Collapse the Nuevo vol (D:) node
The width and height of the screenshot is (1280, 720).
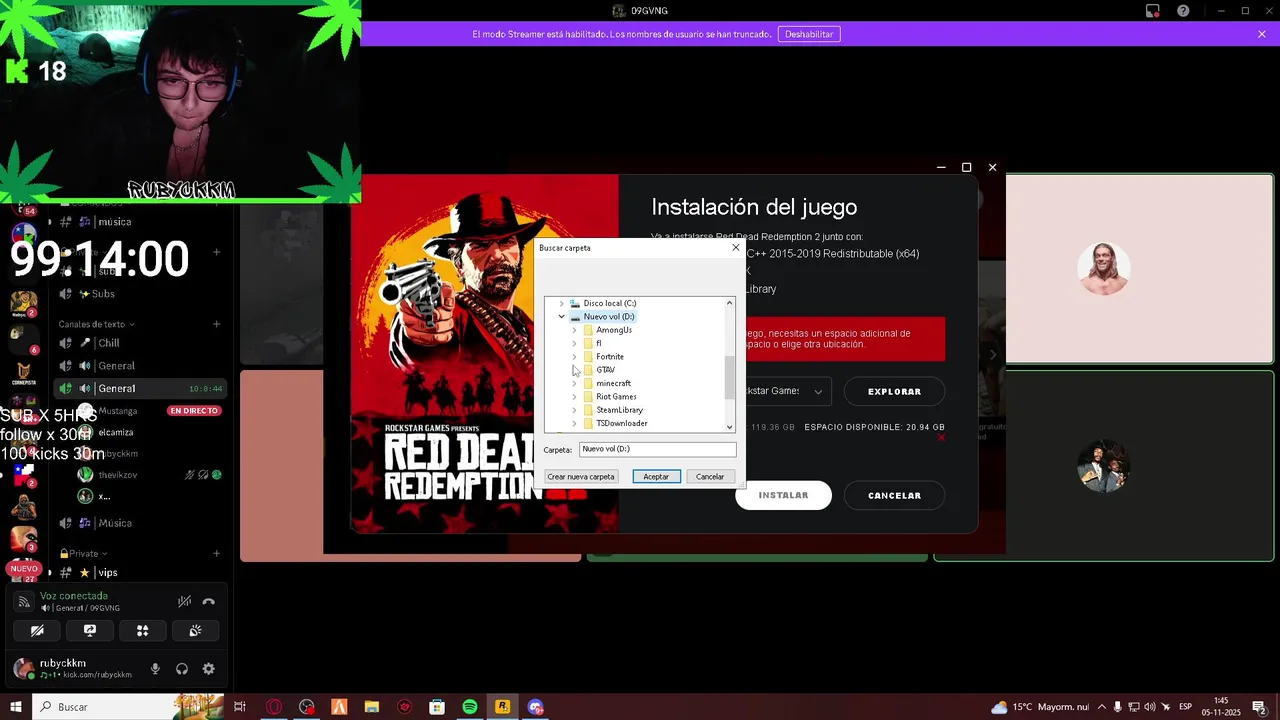pos(561,316)
